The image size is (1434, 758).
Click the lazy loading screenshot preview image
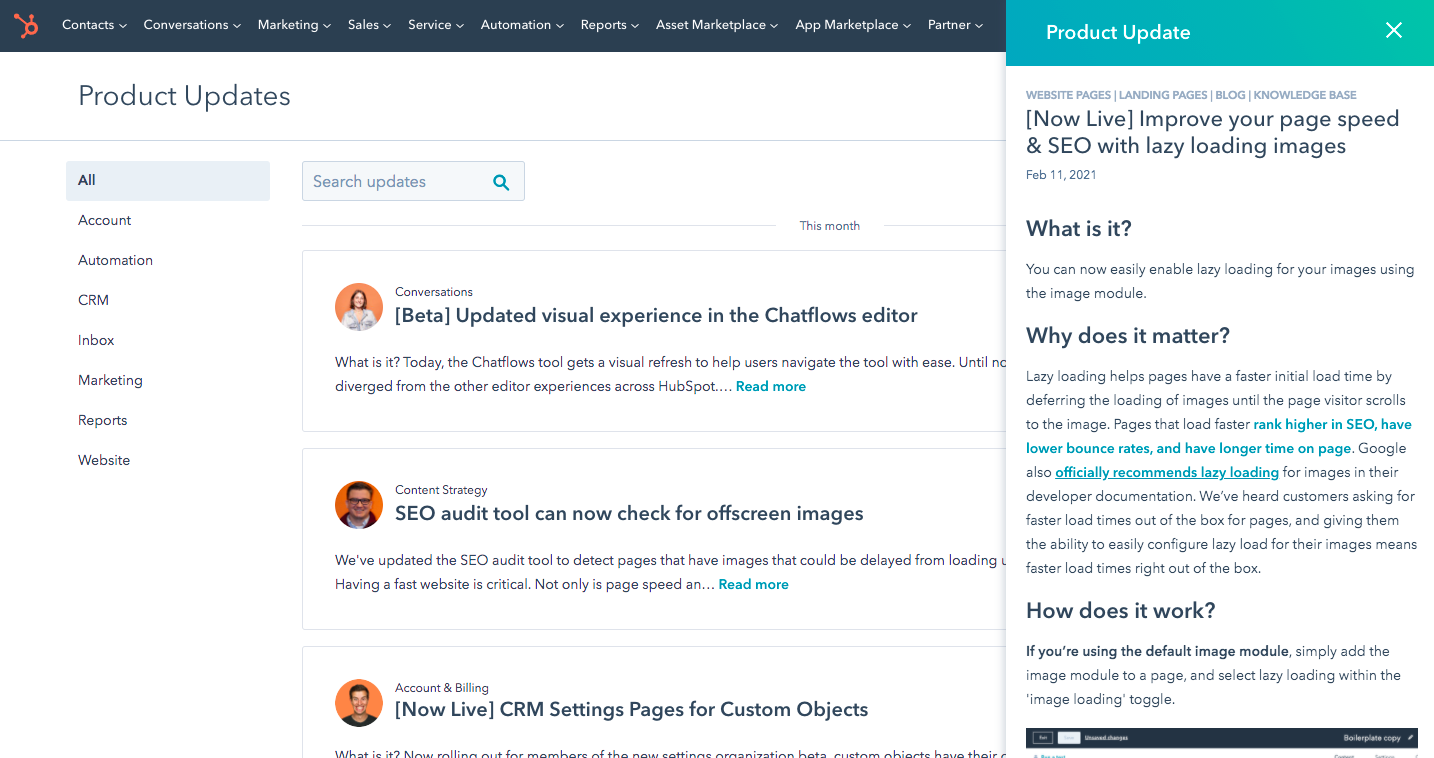(x=1221, y=740)
